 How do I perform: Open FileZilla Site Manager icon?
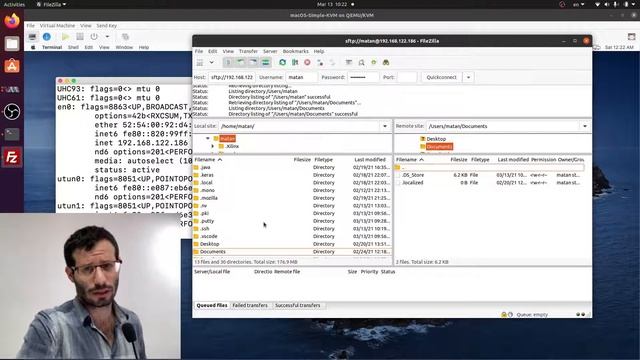coord(200,62)
